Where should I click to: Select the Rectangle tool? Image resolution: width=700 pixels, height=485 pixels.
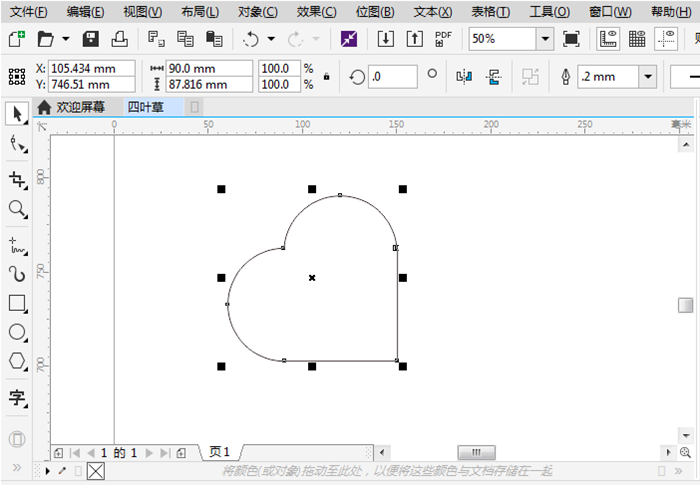click(17, 303)
